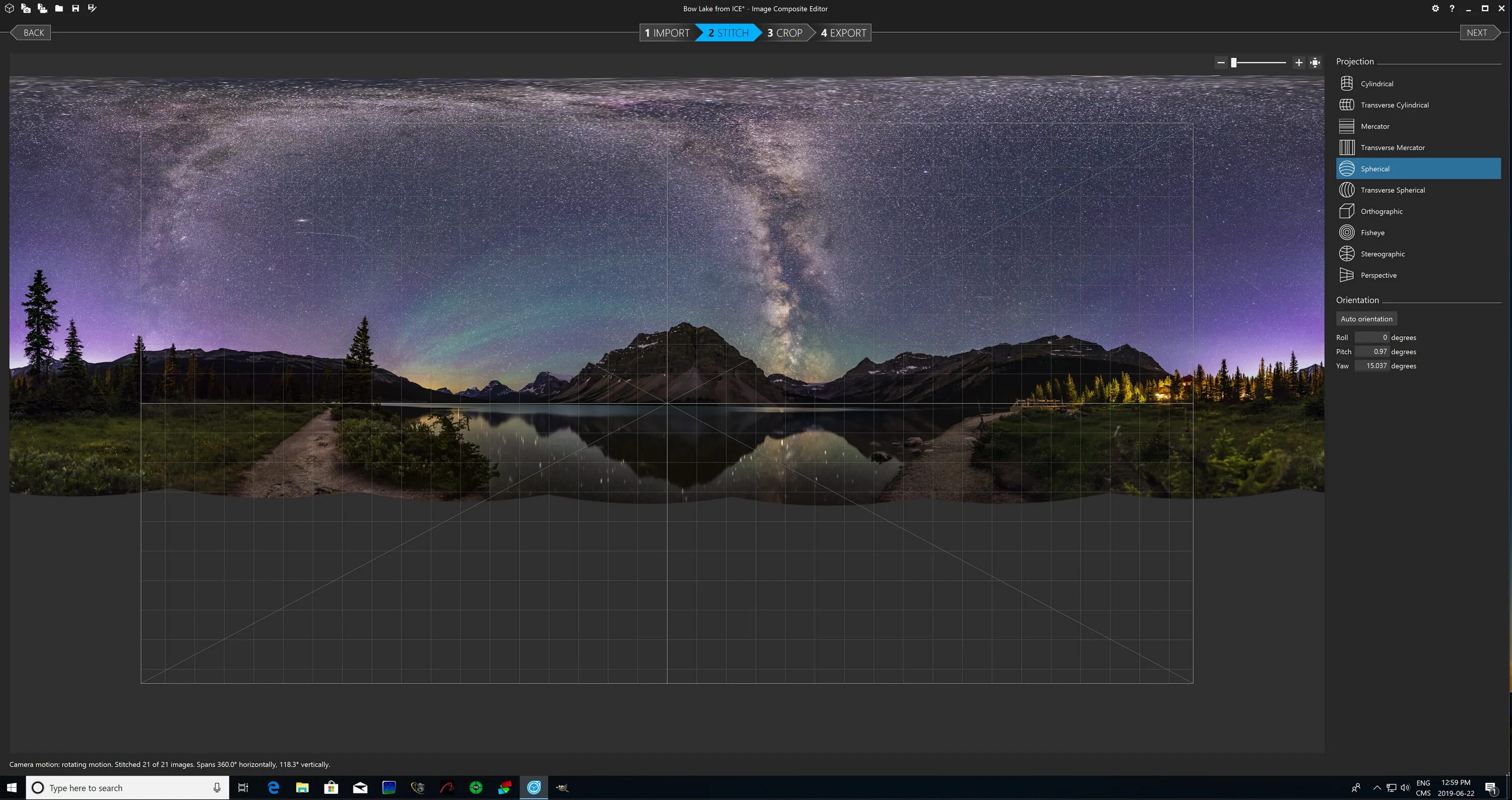The width and height of the screenshot is (1512, 800).
Task: Open existing panorama folder icon
Action: (59, 8)
